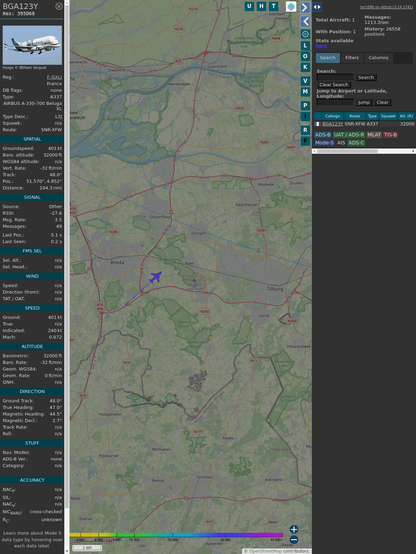Collapse sidebar with left chevron arrow

(x=305, y=22)
